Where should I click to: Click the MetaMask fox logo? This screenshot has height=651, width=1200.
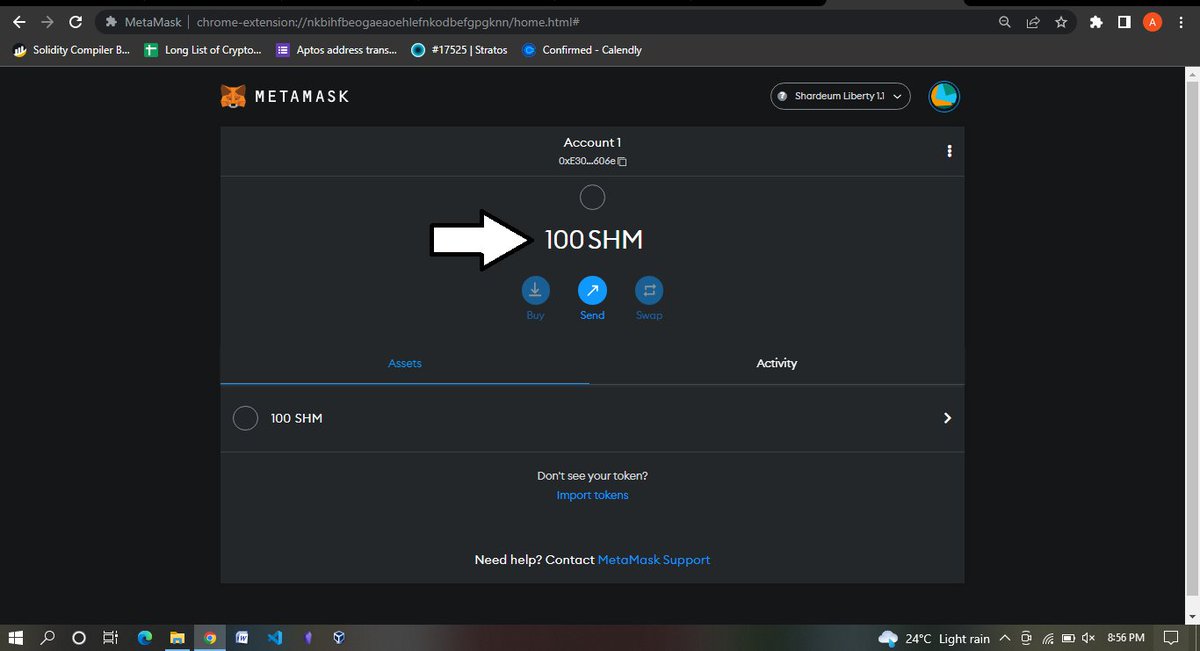233,97
